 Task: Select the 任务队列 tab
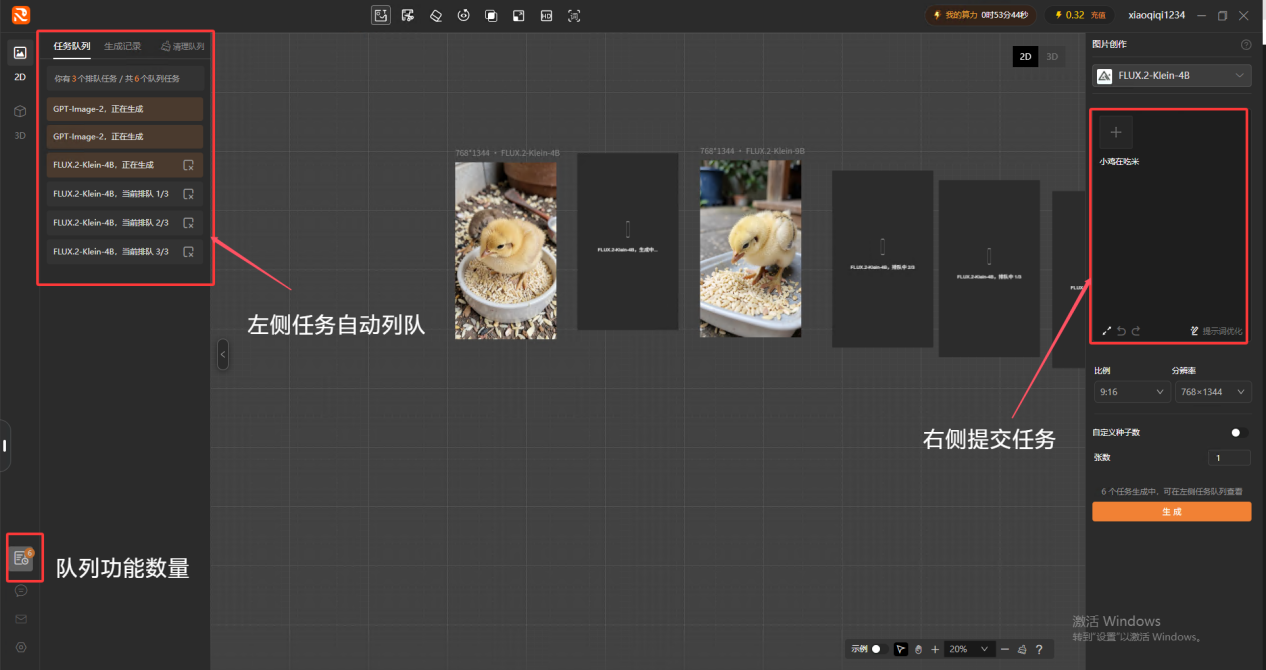(x=72, y=46)
